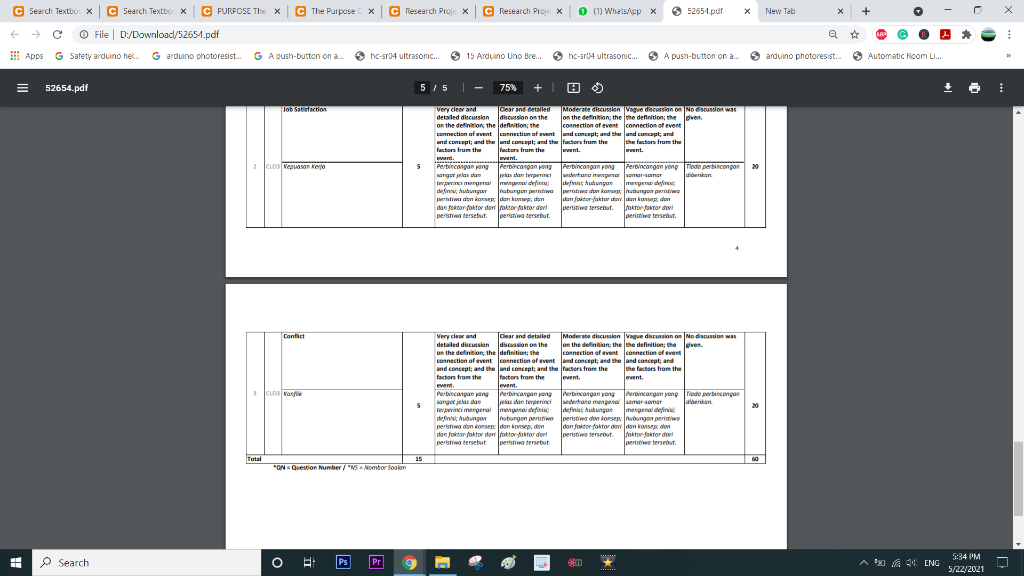
Task: Switch to The Purpose tab
Action: point(336,11)
